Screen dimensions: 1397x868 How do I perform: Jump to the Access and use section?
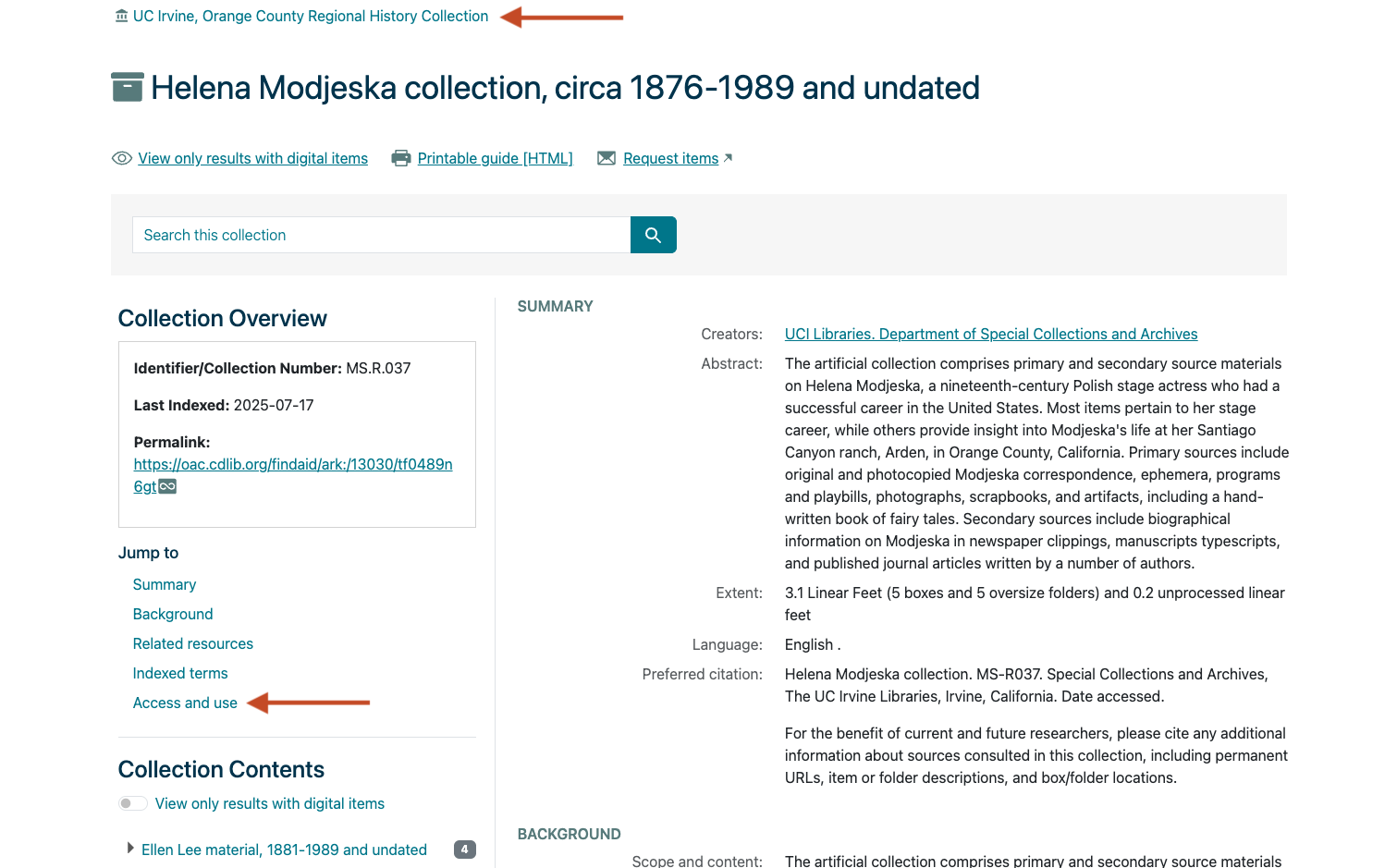click(x=185, y=703)
